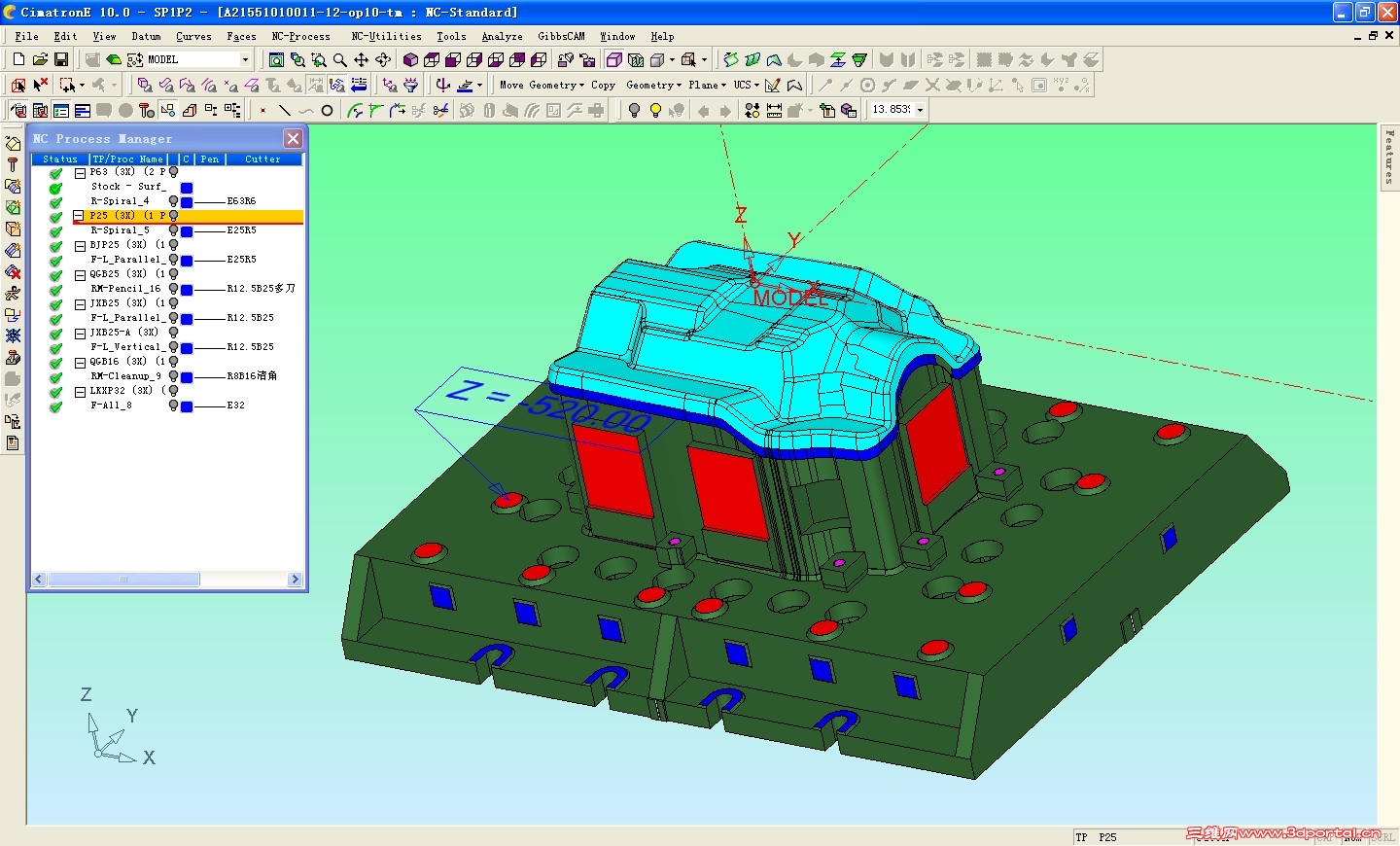The image size is (1400, 846).
Task: Click the red pencil sketcher icon
Action: pyautogui.click(x=773, y=85)
